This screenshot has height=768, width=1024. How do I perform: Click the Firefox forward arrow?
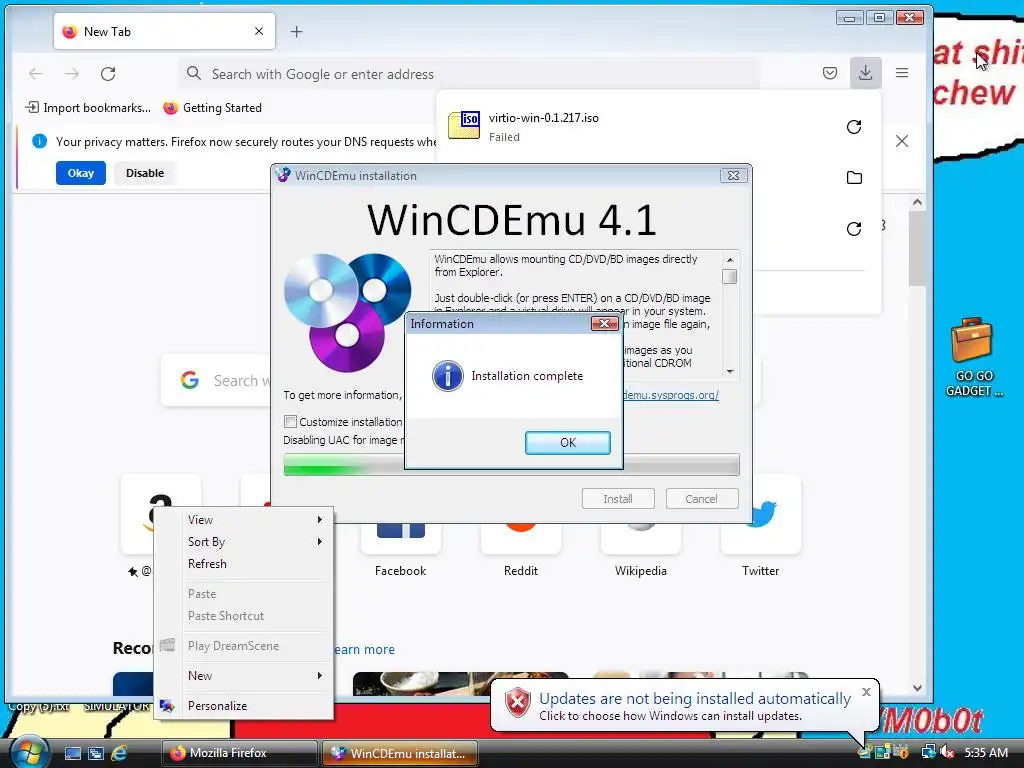[72, 74]
